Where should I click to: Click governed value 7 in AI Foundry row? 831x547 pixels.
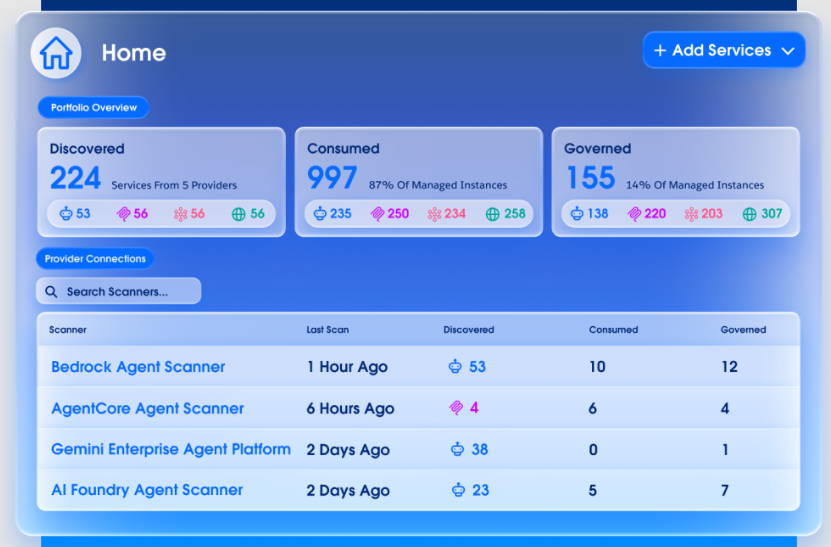click(x=724, y=490)
